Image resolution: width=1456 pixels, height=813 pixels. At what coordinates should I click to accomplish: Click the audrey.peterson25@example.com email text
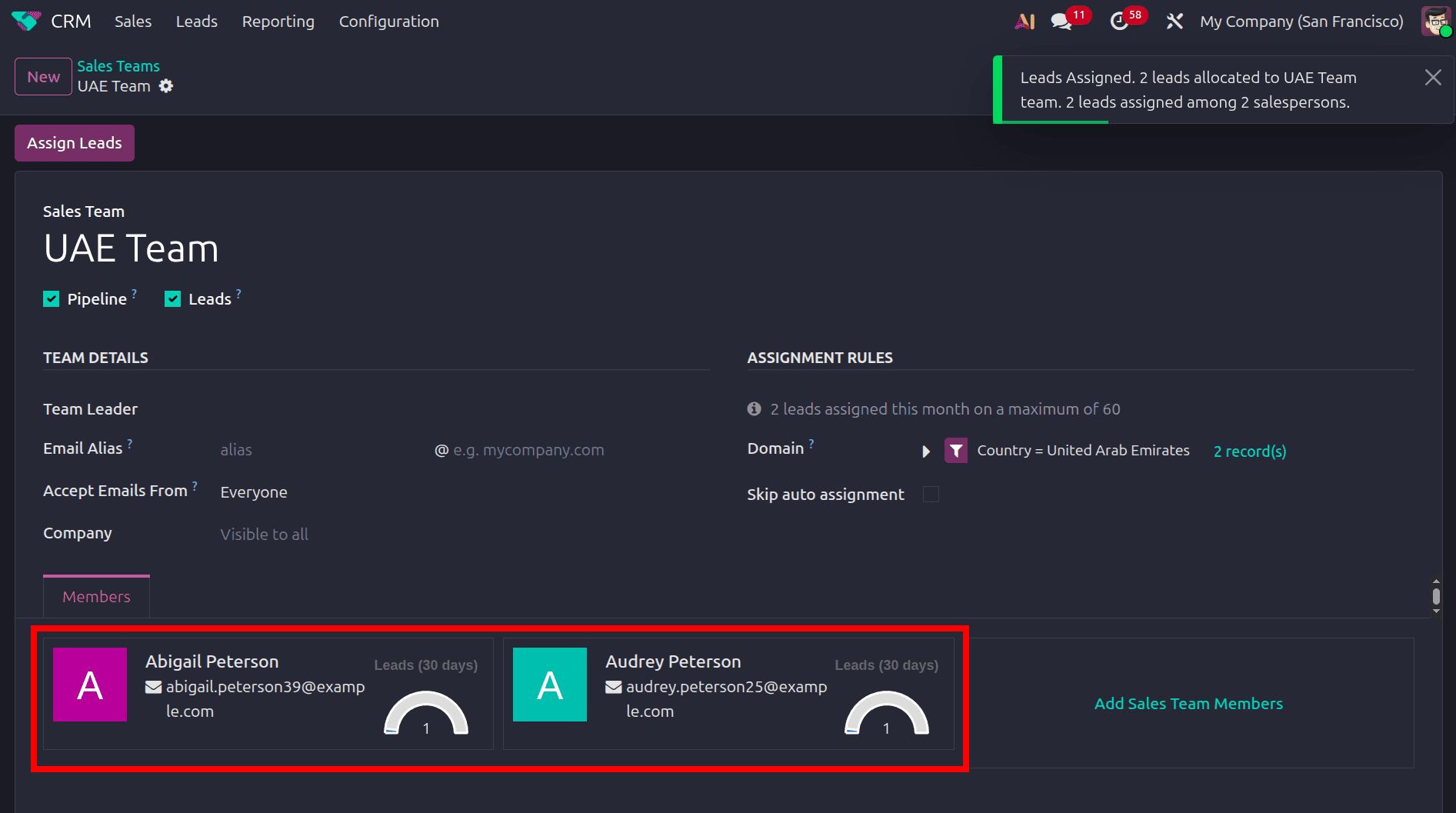(726, 699)
